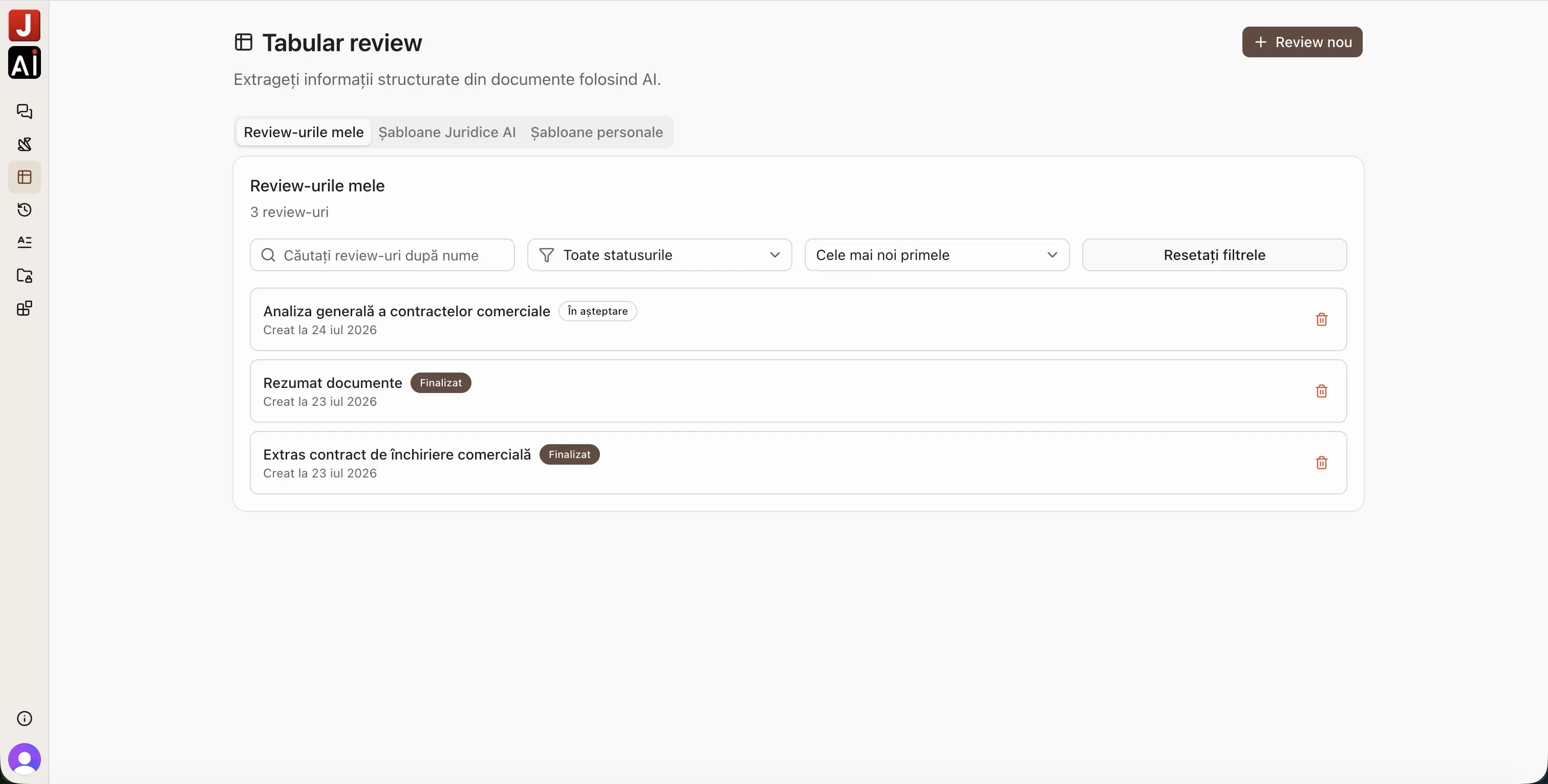Click the drafting pen sidebar icon

(x=25, y=144)
